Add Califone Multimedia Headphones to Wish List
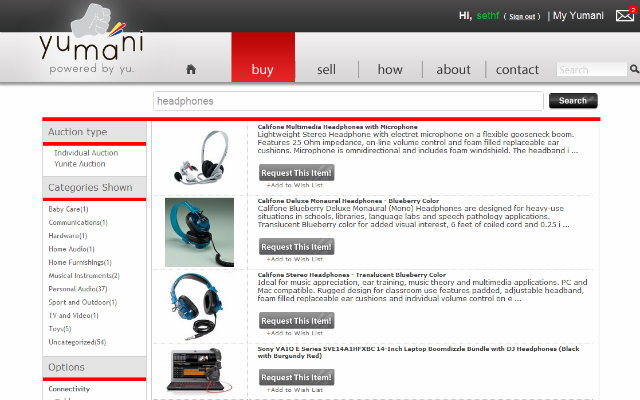This screenshot has height=400, width=640. click(x=294, y=185)
